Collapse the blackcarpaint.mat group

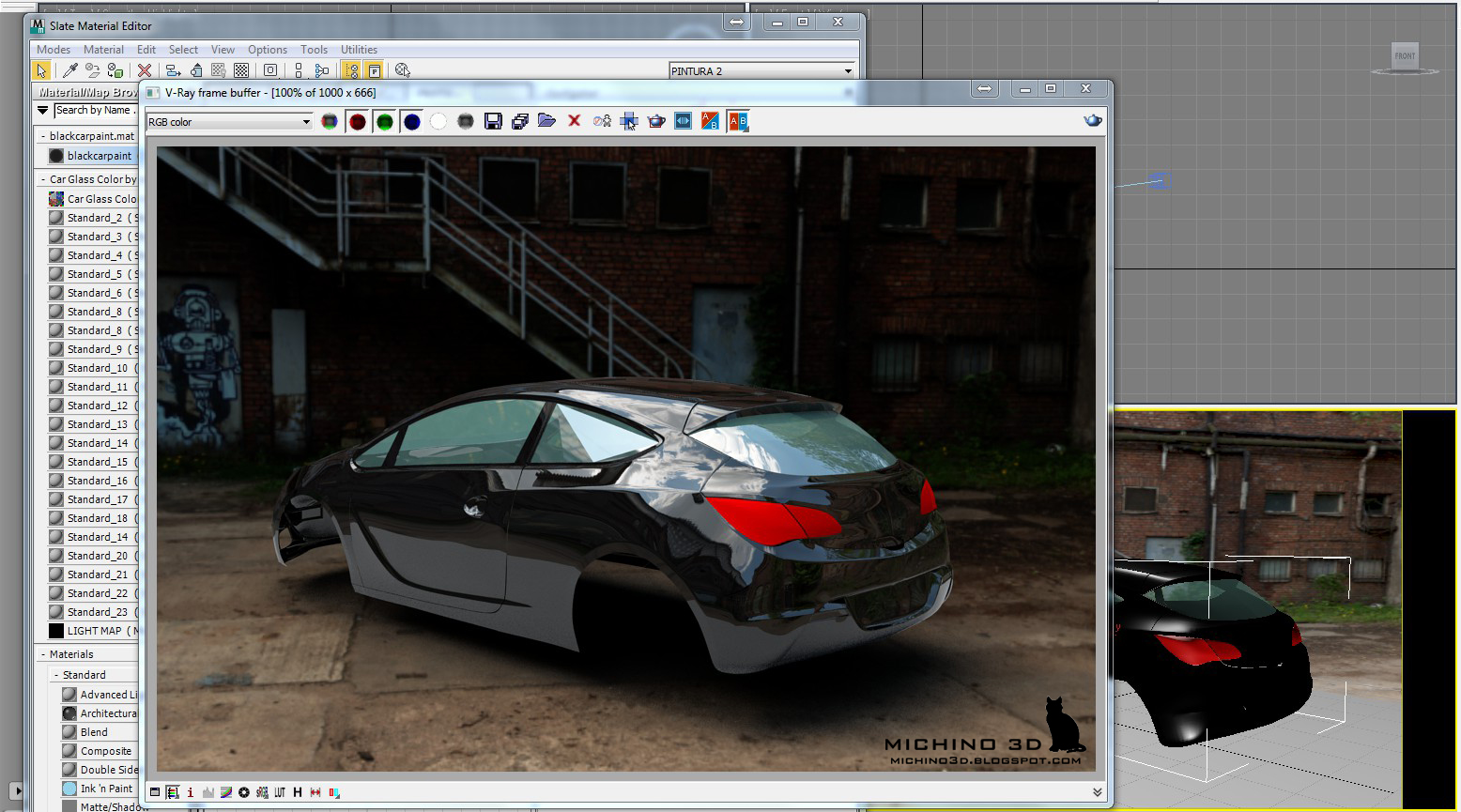(43, 136)
